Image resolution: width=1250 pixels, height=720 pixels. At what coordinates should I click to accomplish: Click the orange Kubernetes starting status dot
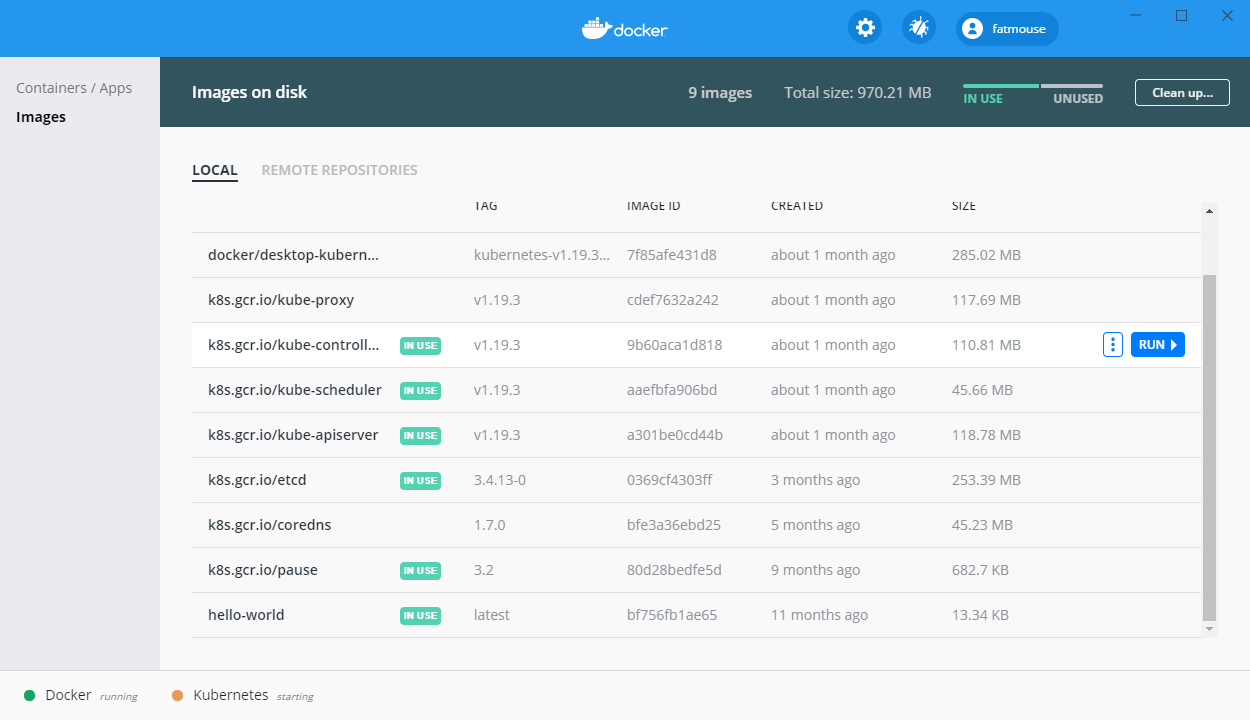178,695
